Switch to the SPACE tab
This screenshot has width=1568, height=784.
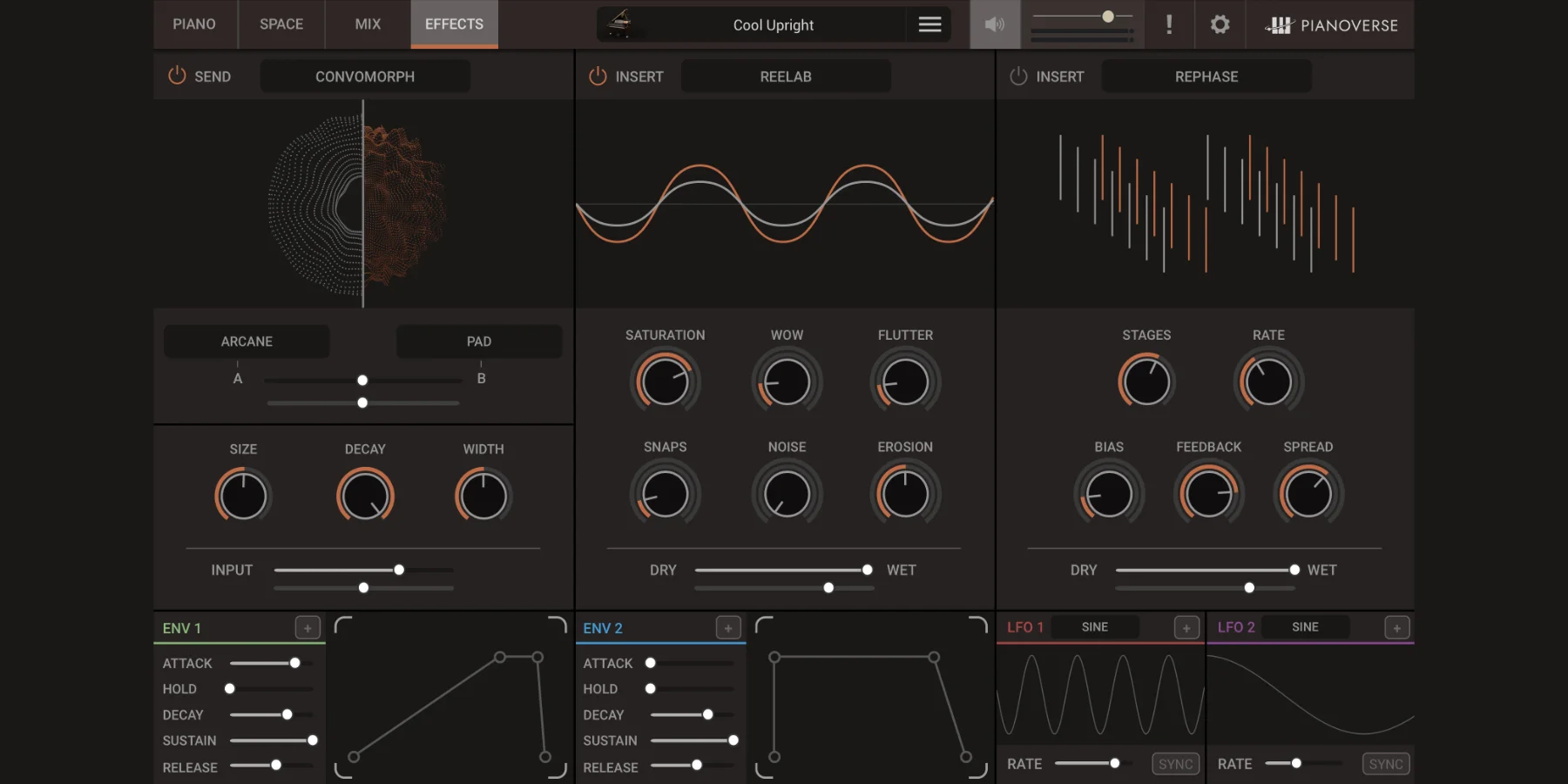click(x=281, y=24)
